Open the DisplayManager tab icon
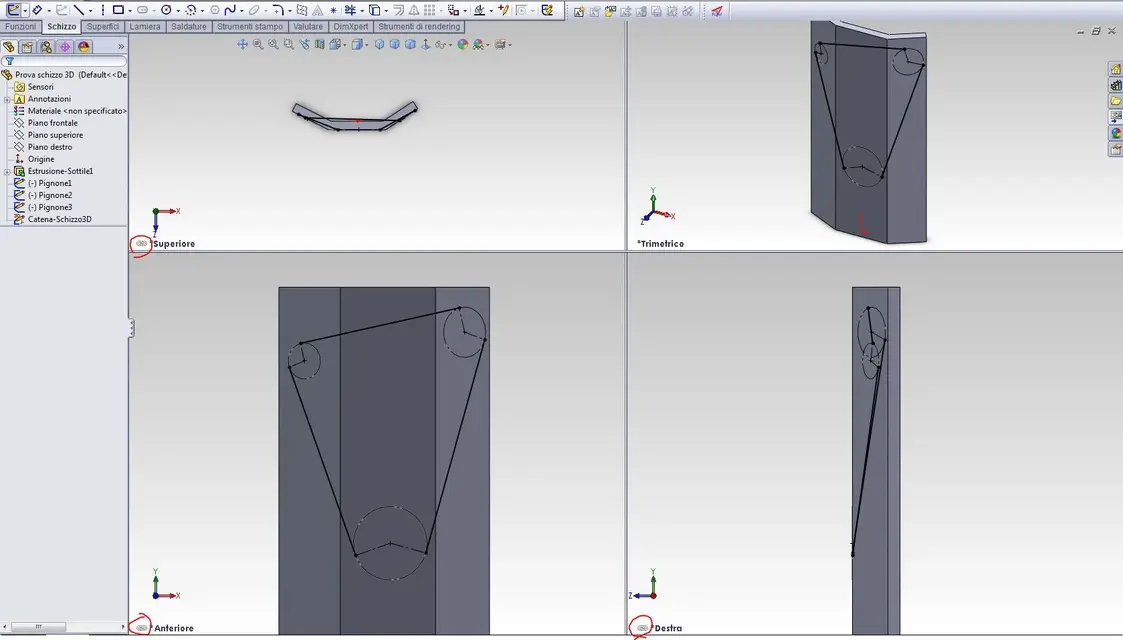The image size is (1123, 640). pos(83,47)
